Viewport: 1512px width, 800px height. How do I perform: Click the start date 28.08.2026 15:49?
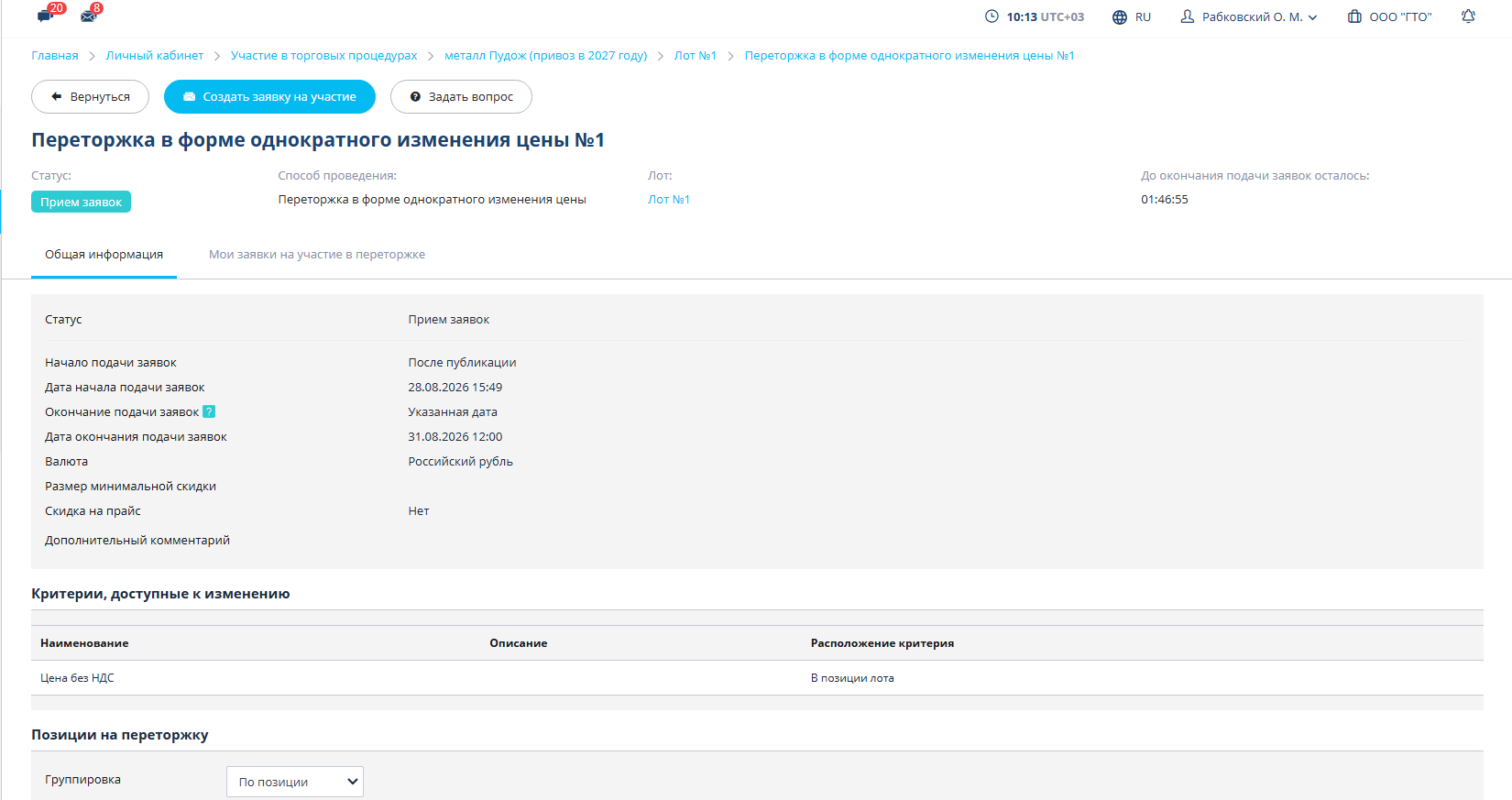coord(455,388)
